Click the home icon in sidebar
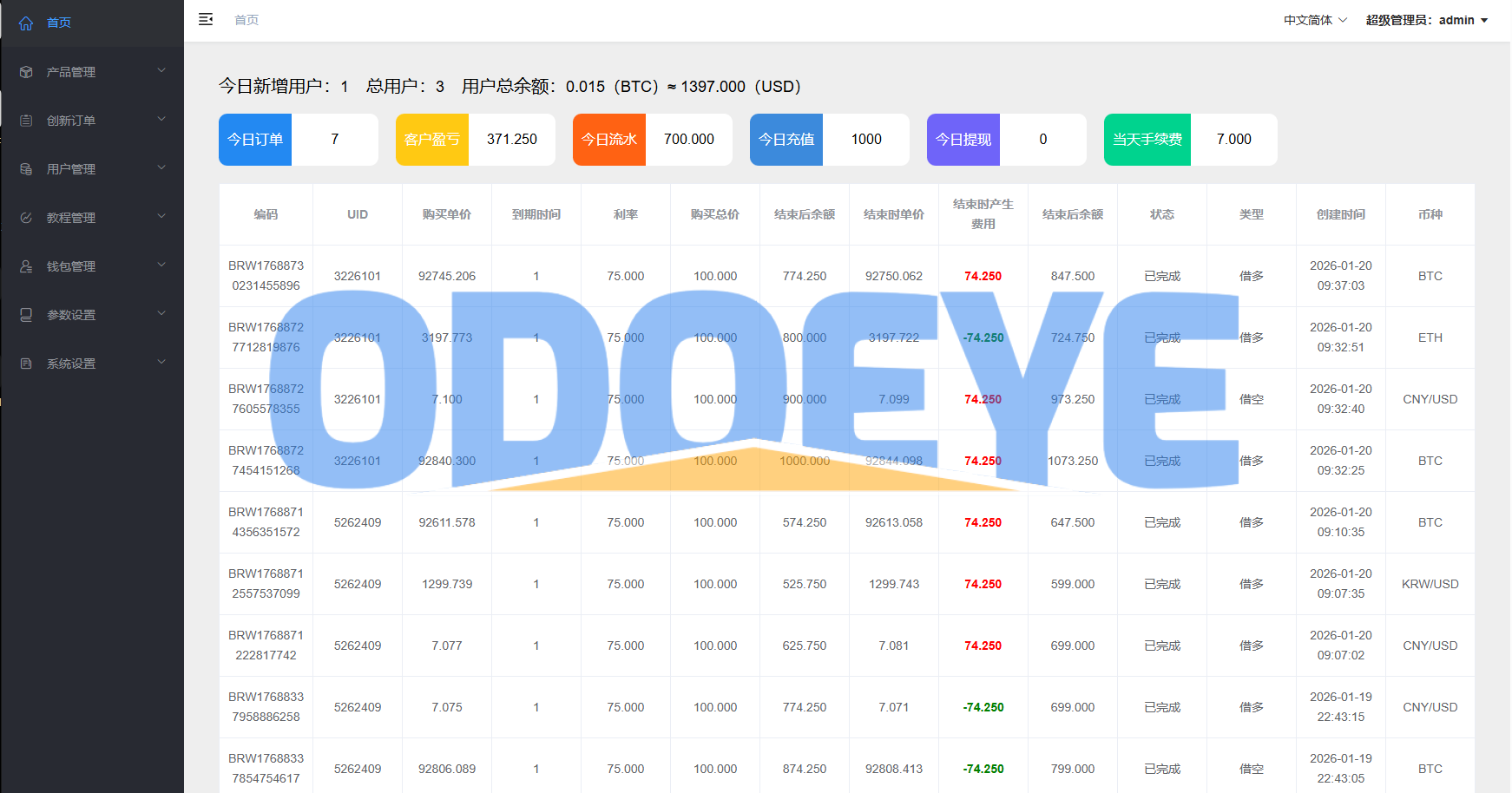The width and height of the screenshot is (1512, 793). pos(26,23)
